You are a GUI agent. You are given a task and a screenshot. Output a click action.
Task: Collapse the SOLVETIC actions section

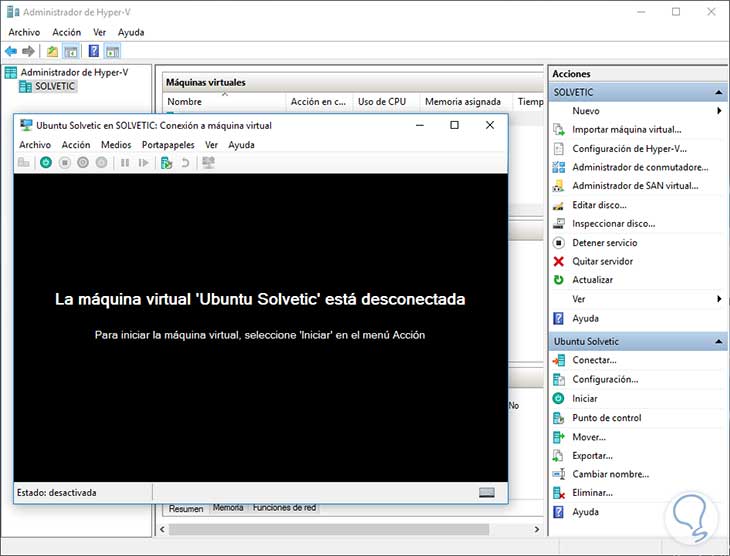(719, 92)
